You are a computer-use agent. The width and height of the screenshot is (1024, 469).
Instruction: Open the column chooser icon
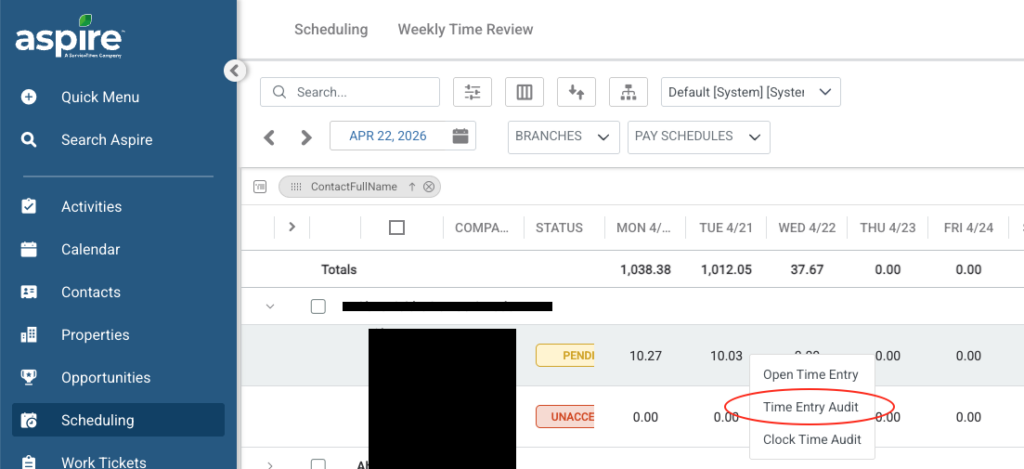[x=524, y=92]
